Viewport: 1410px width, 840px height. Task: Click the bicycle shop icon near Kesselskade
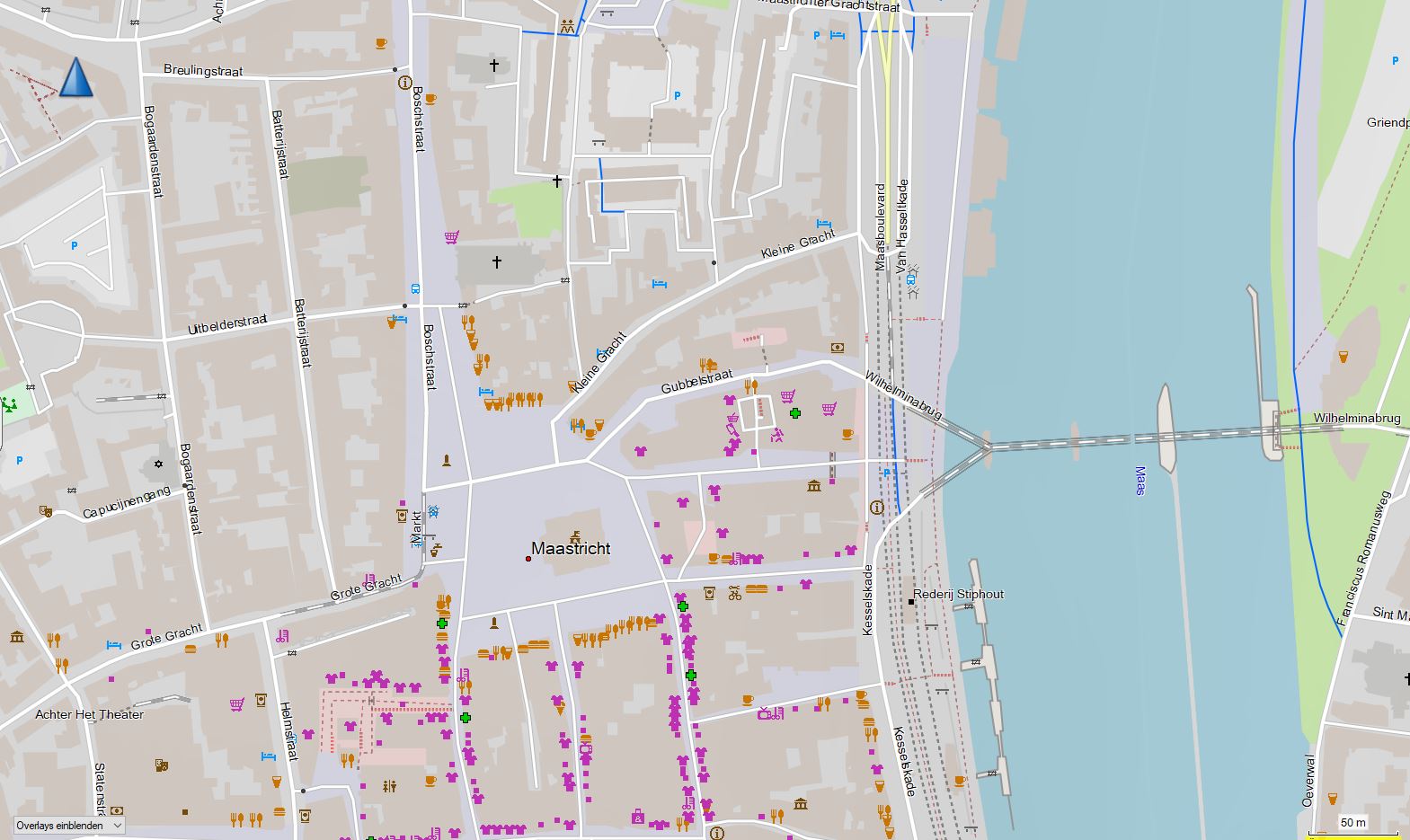734,593
